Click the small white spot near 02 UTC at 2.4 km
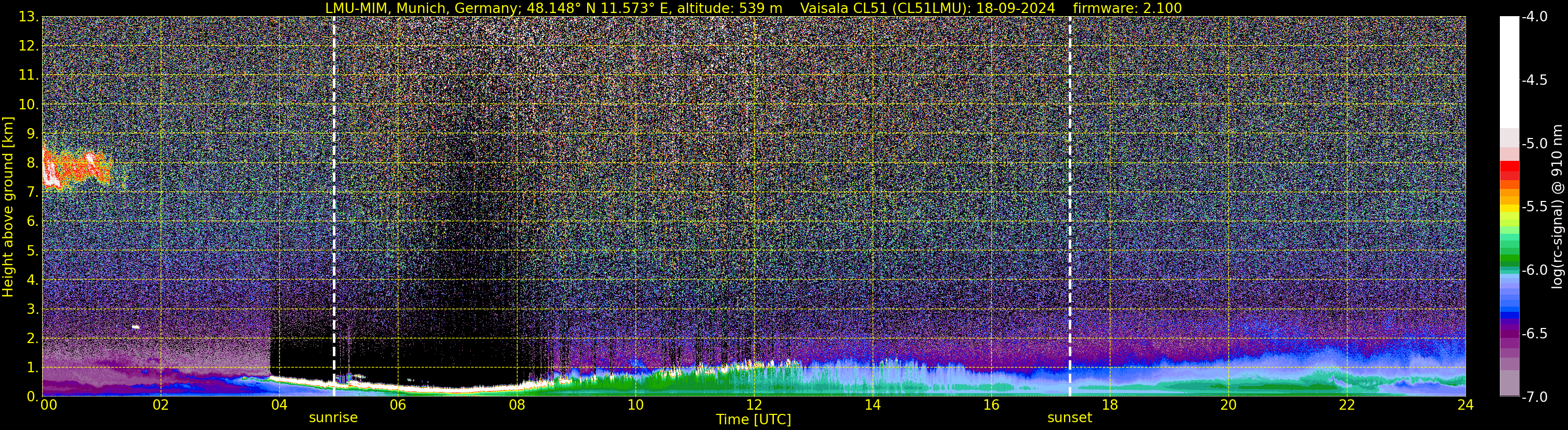Screen dimensions: 1568x430 click(136, 327)
